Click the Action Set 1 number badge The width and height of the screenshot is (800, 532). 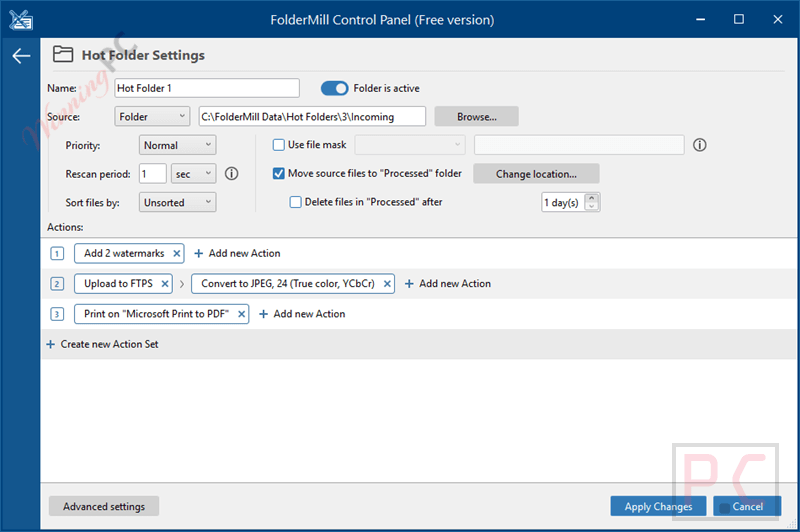pos(57,254)
